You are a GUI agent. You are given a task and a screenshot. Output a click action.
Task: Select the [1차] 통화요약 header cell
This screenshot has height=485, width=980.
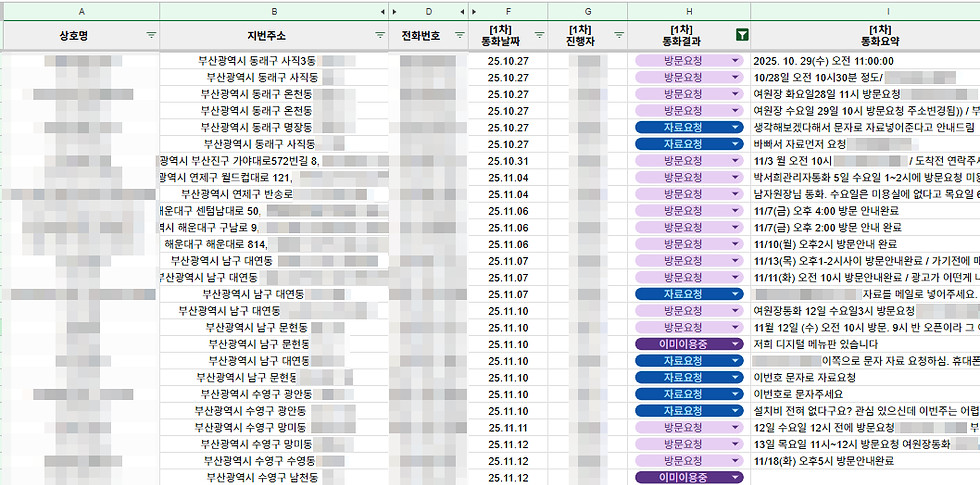(866, 36)
